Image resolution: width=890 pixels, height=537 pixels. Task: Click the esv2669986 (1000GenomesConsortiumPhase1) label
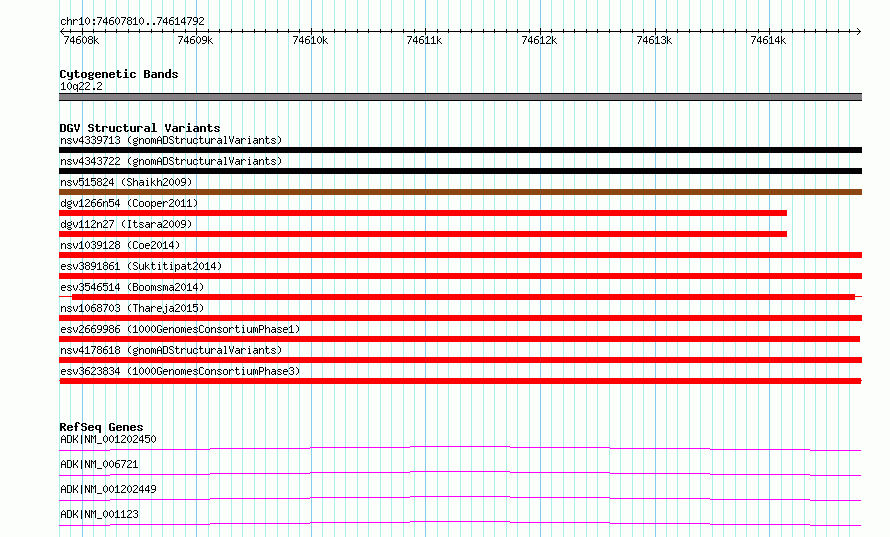(x=180, y=329)
